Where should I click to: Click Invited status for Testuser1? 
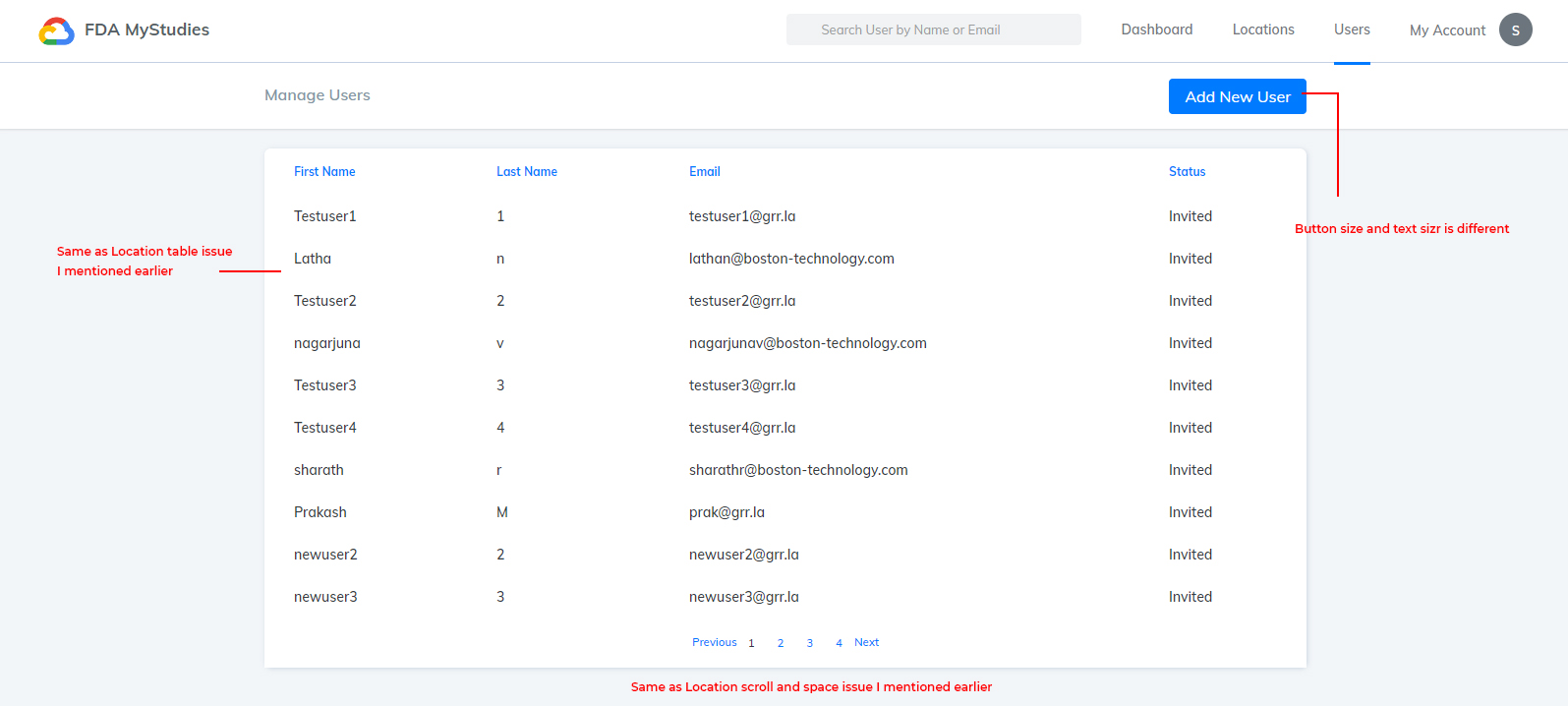click(x=1191, y=216)
